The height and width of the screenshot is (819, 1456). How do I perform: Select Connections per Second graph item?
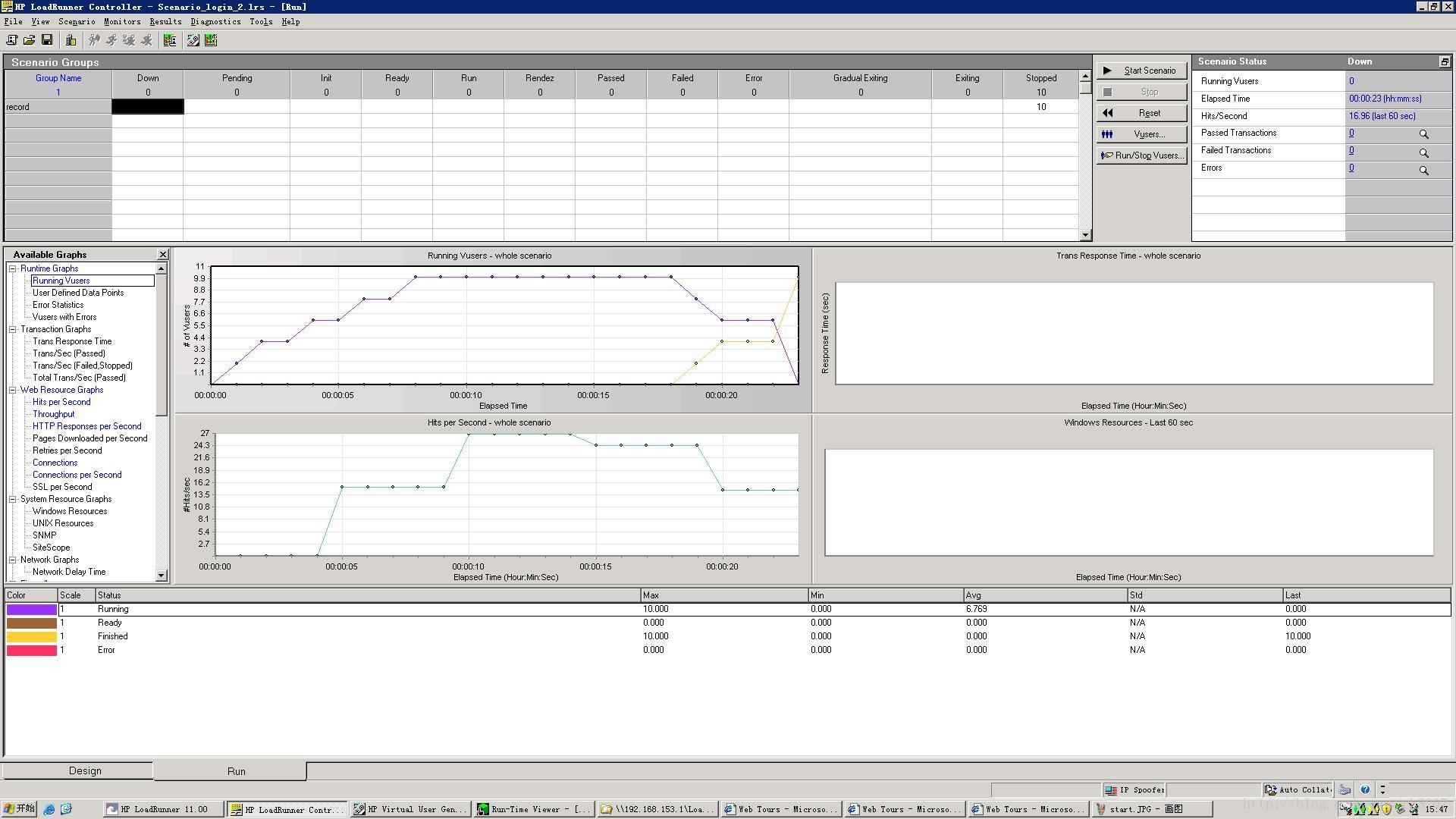77,475
